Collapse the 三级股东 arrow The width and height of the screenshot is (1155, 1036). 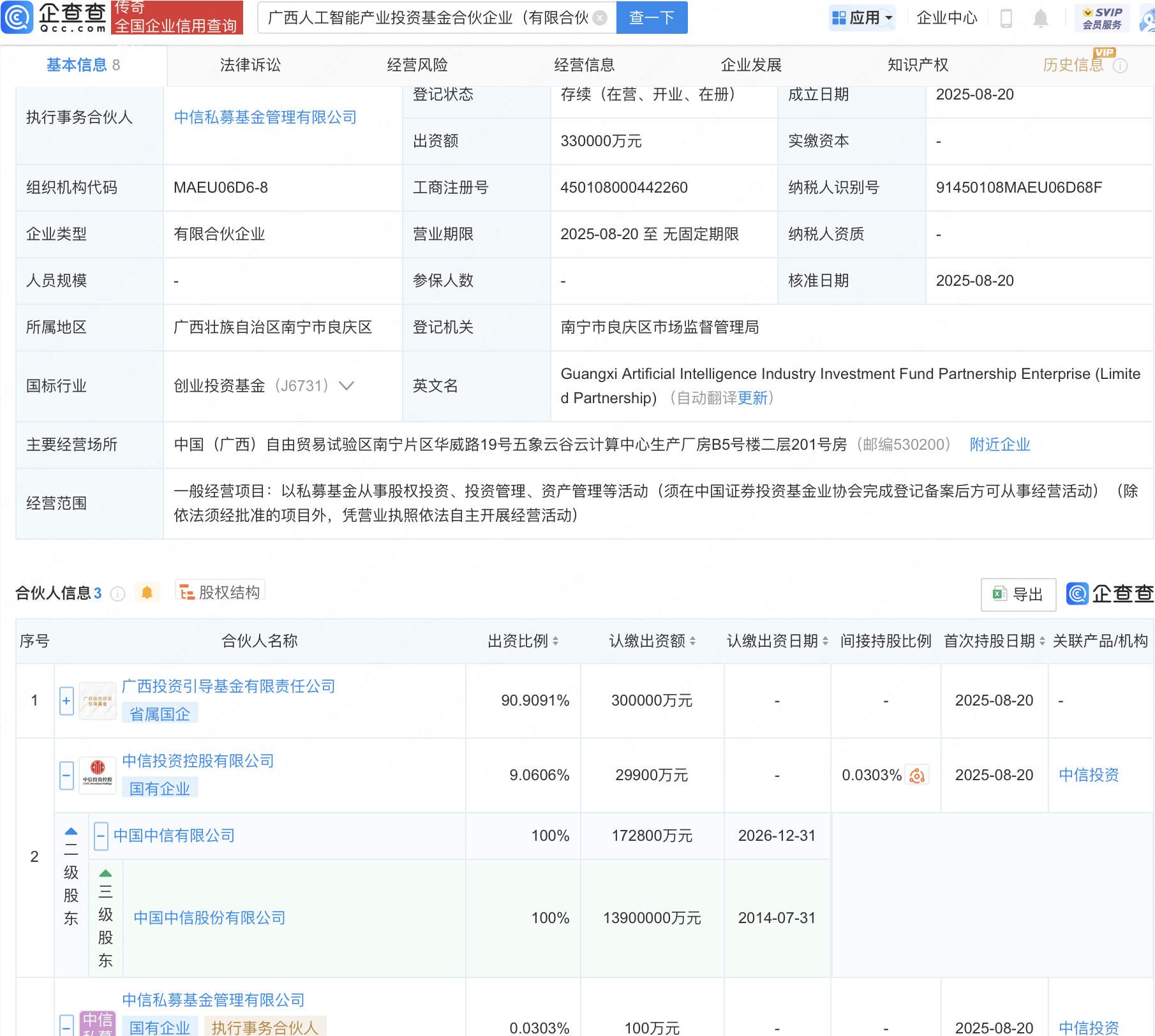[x=106, y=873]
